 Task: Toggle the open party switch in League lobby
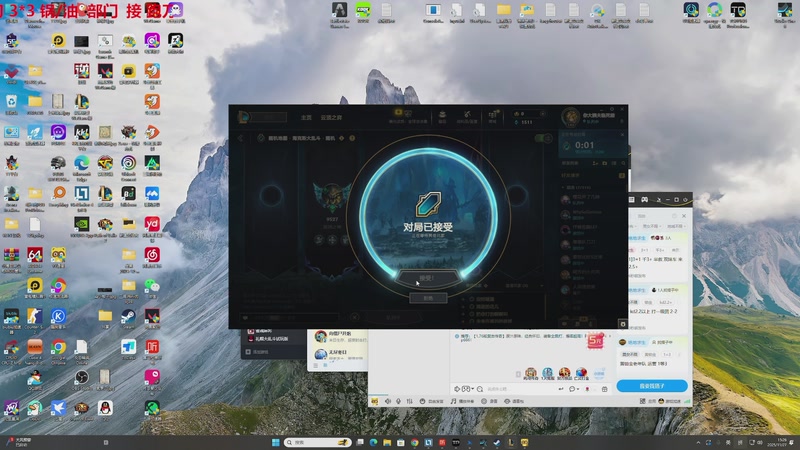tap(543, 138)
